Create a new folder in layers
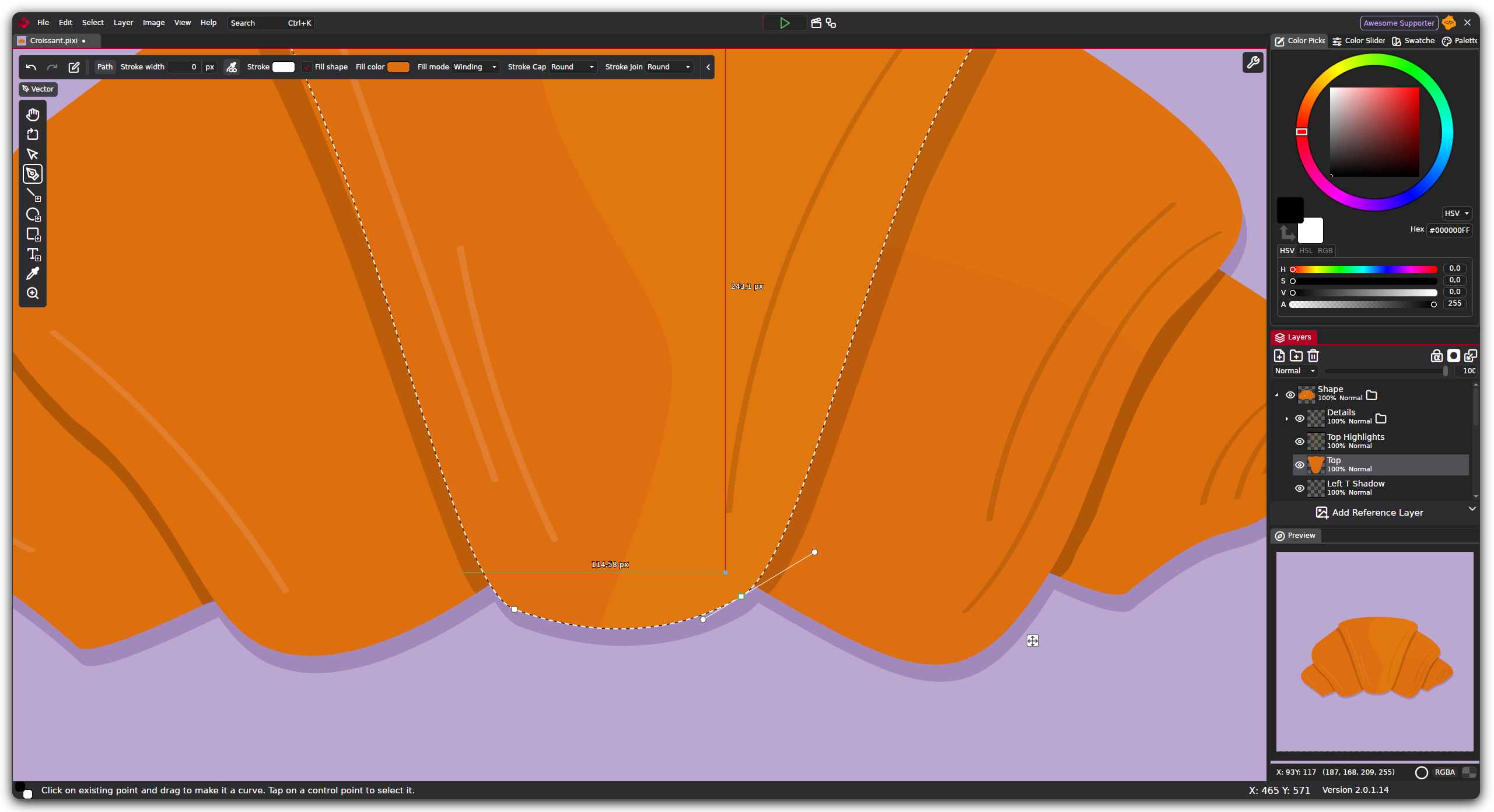Screen dimensions: 1494x812 click(1296, 356)
